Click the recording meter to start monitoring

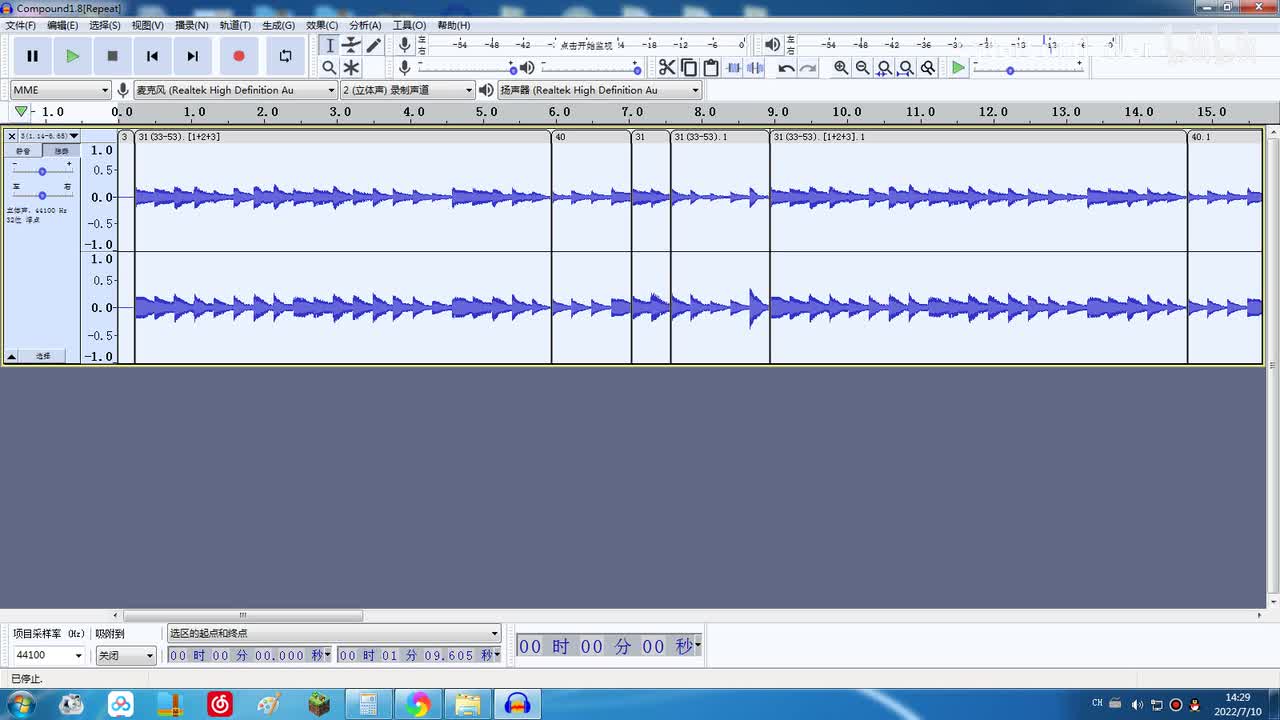pyautogui.click(x=586, y=45)
